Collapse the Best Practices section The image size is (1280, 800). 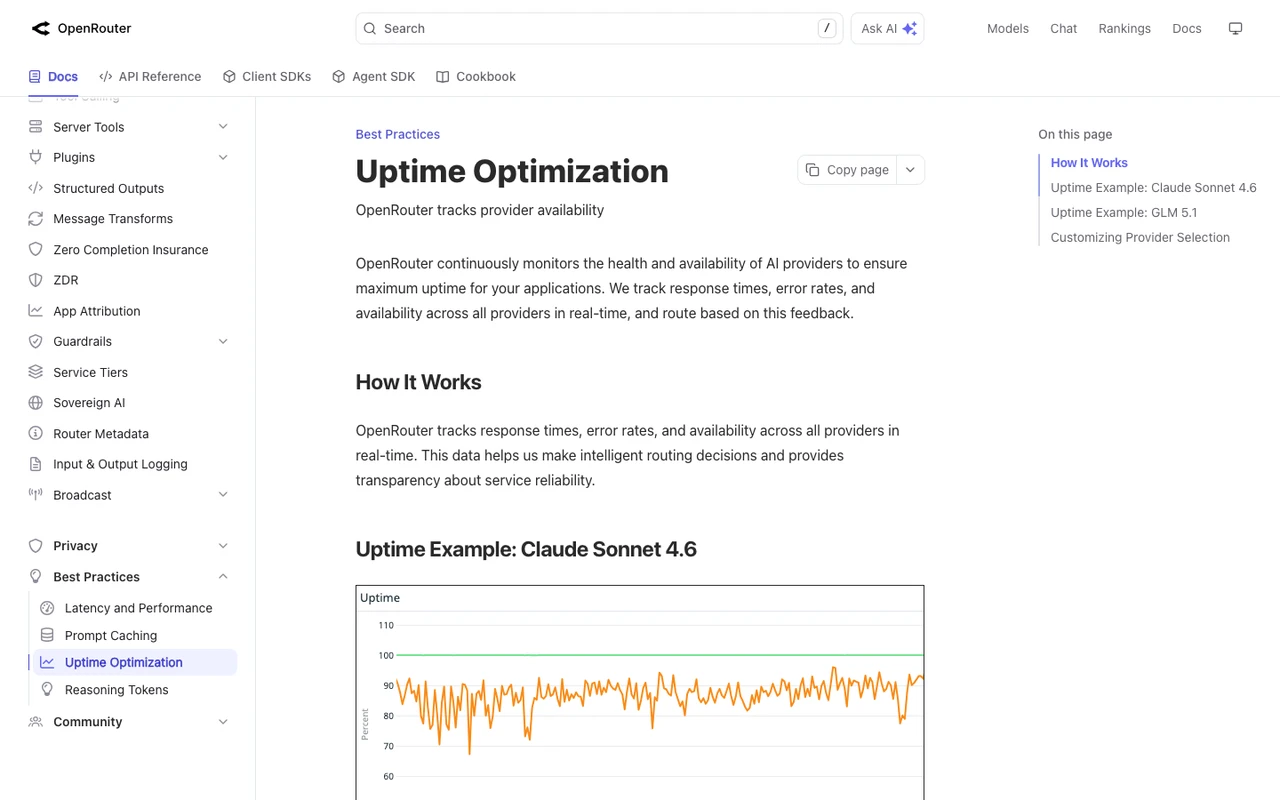(x=223, y=576)
